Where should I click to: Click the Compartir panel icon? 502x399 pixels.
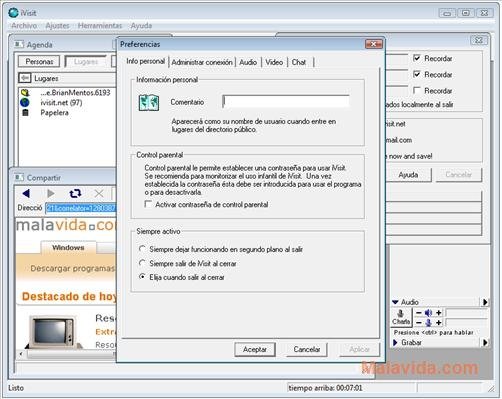tap(19, 177)
